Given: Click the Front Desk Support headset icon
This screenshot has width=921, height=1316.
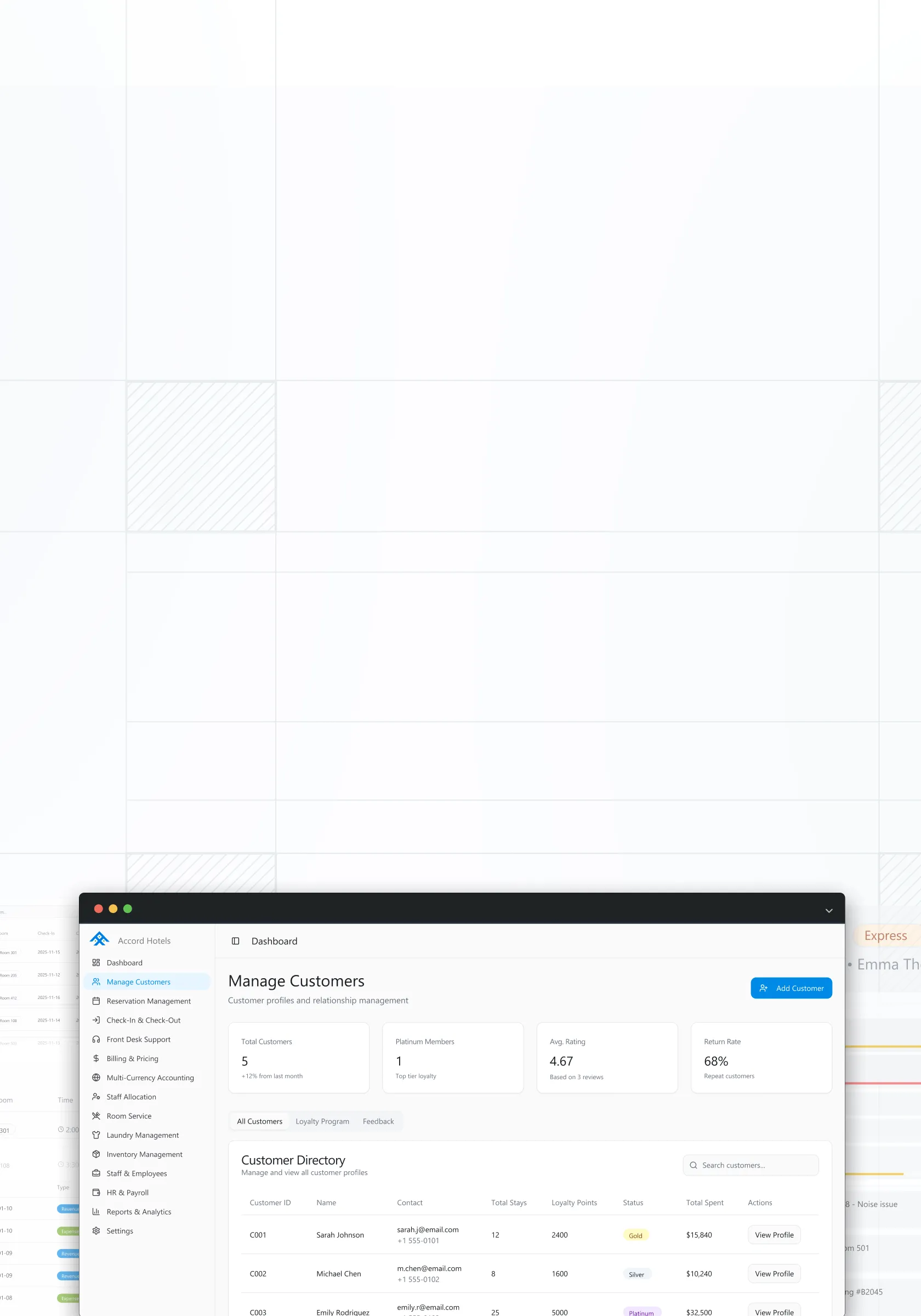Looking at the screenshot, I should (96, 1039).
